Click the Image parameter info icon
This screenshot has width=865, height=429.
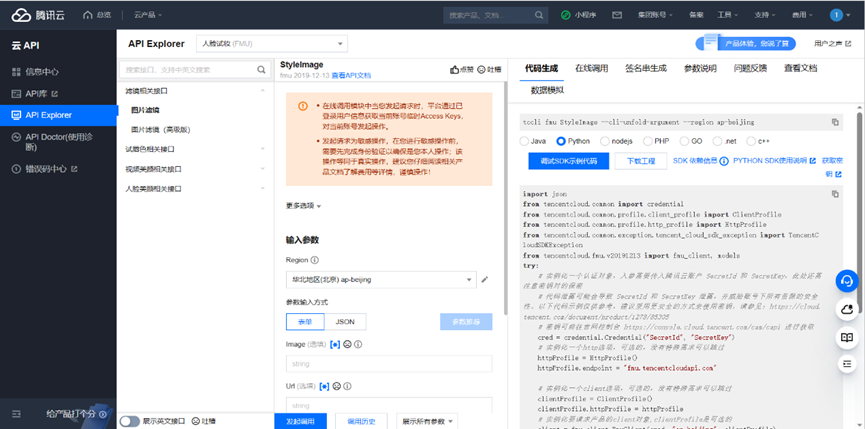(358, 344)
